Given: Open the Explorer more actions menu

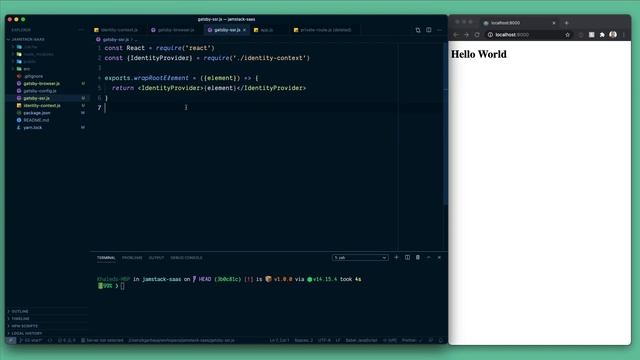Looking at the screenshot, I should click(80, 30).
